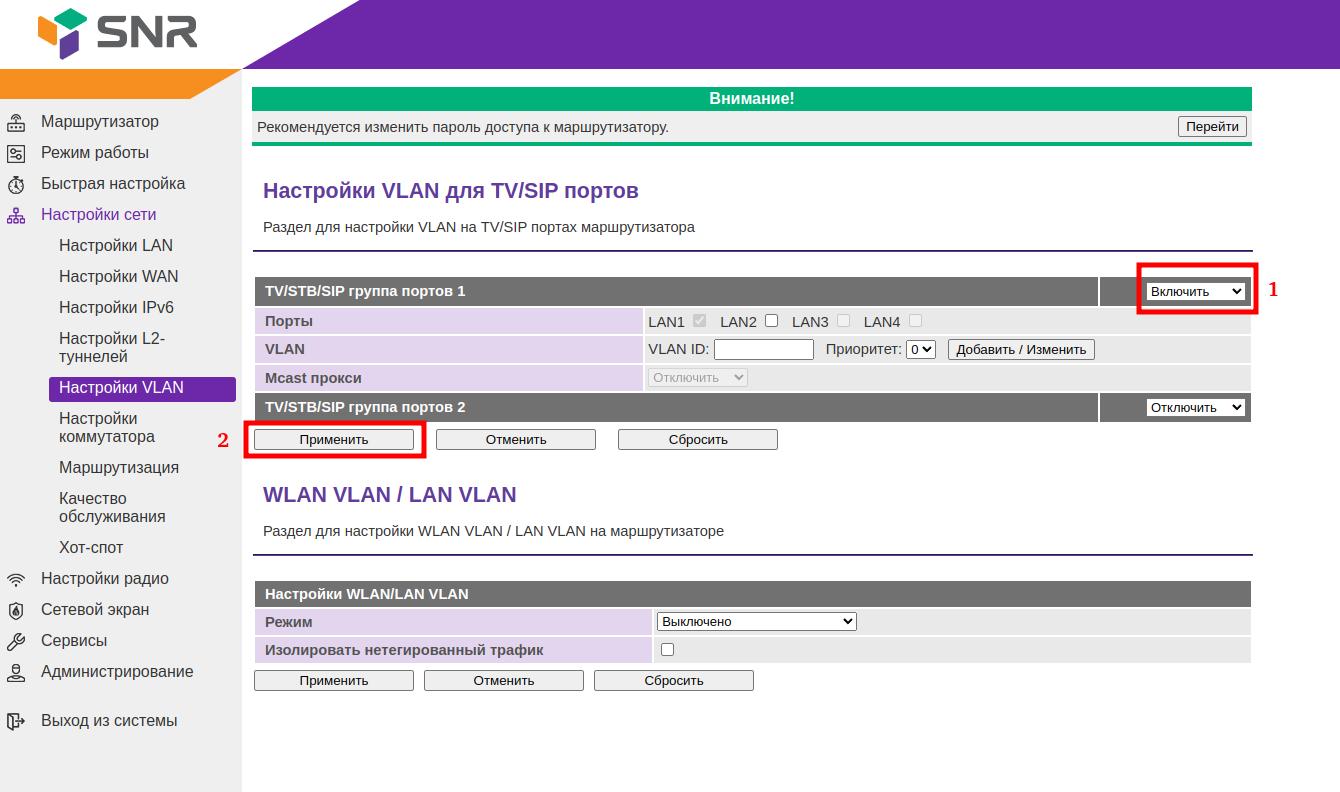Open Настройки радио menu item
1340x792 pixels.
click(x=105, y=578)
